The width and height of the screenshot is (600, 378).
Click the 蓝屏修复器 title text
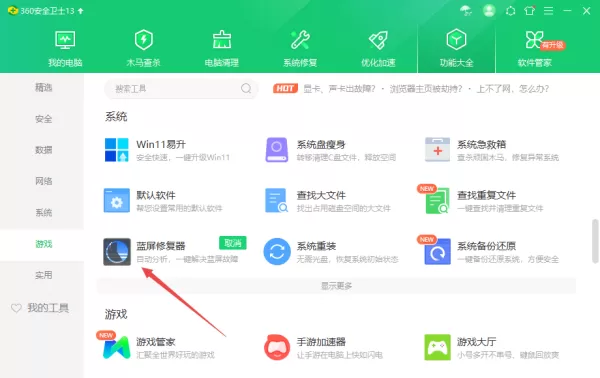161,246
